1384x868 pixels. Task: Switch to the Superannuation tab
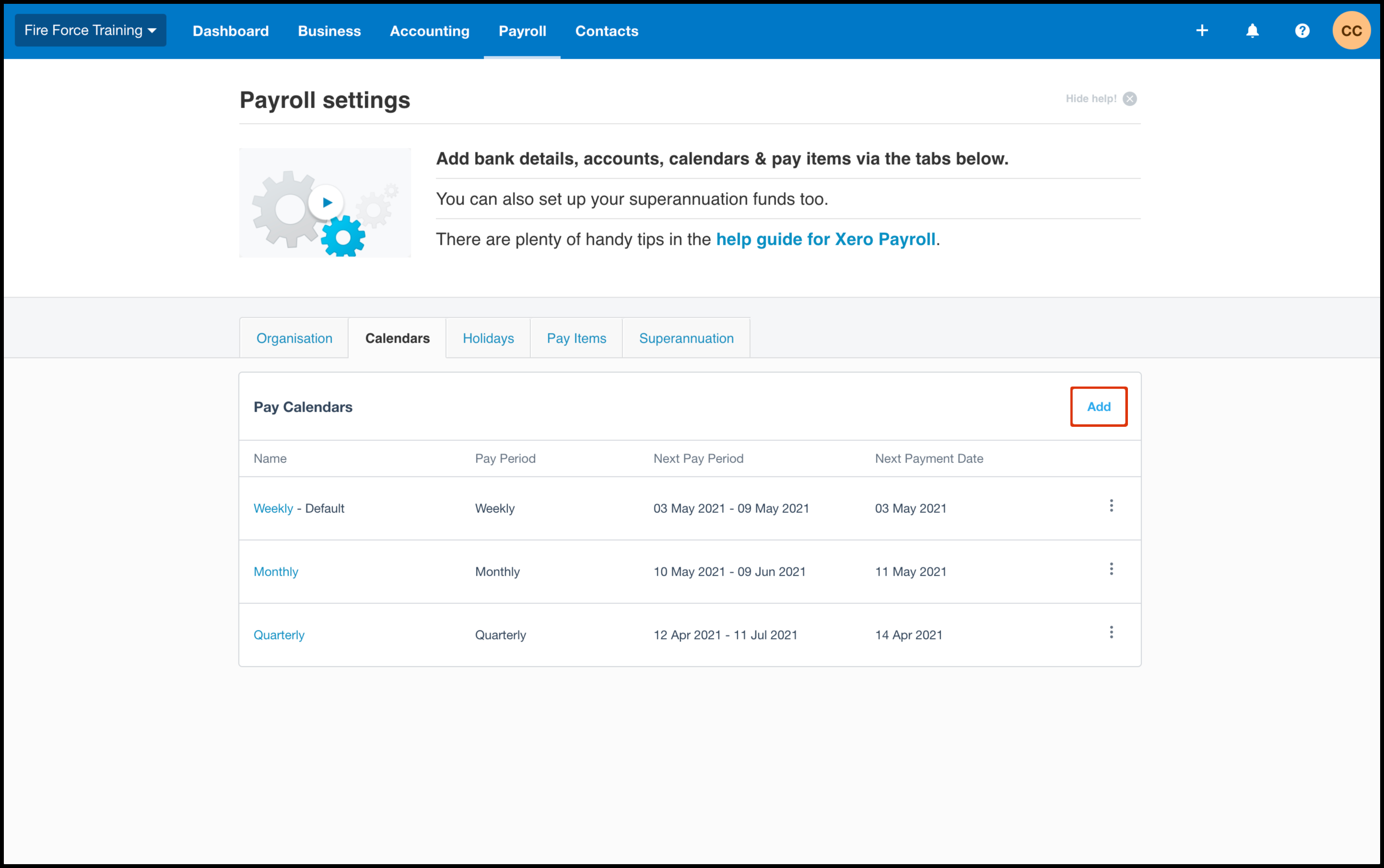click(686, 338)
